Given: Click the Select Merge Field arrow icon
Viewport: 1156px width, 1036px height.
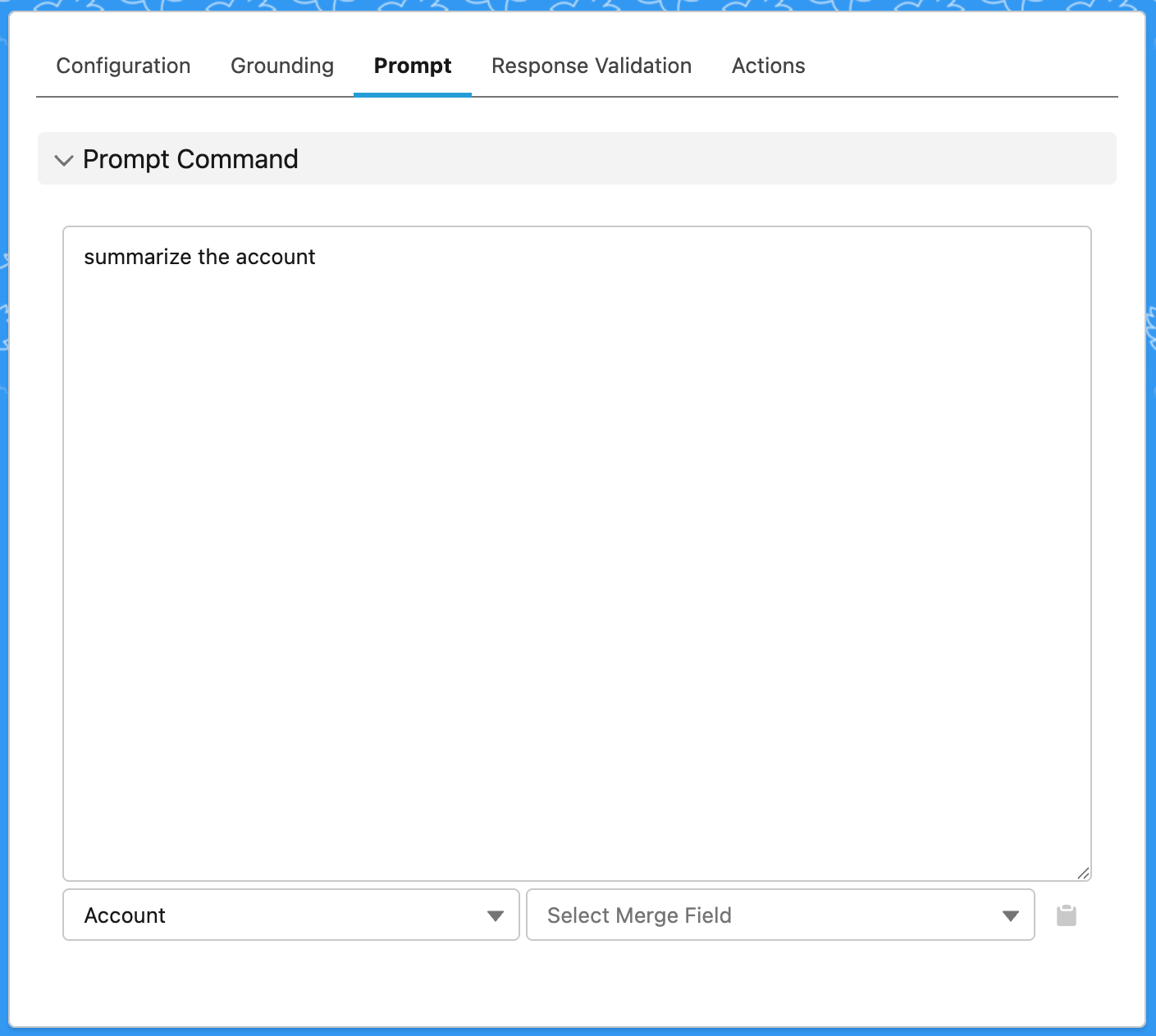Looking at the screenshot, I should point(1010,916).
